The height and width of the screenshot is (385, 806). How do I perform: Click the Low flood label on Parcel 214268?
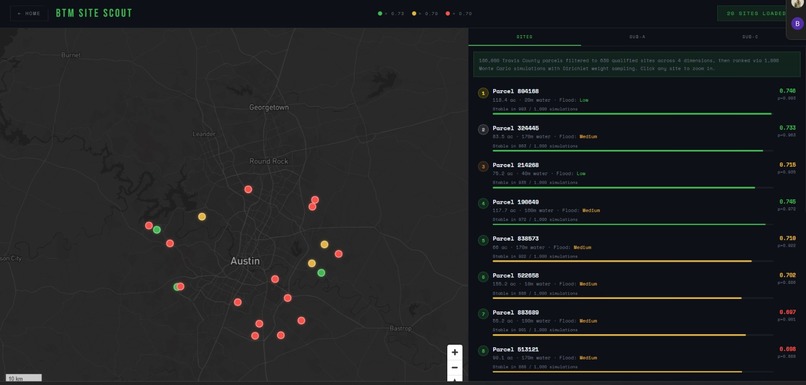pos(581,174)
